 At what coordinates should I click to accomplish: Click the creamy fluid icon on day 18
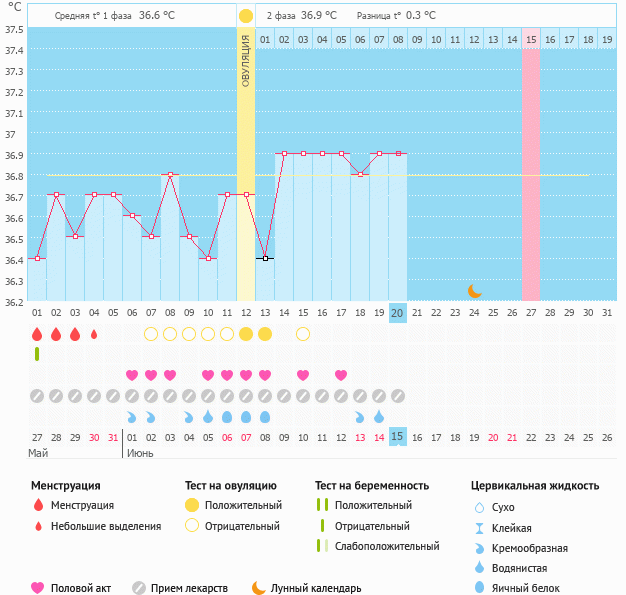pos(360,417)
